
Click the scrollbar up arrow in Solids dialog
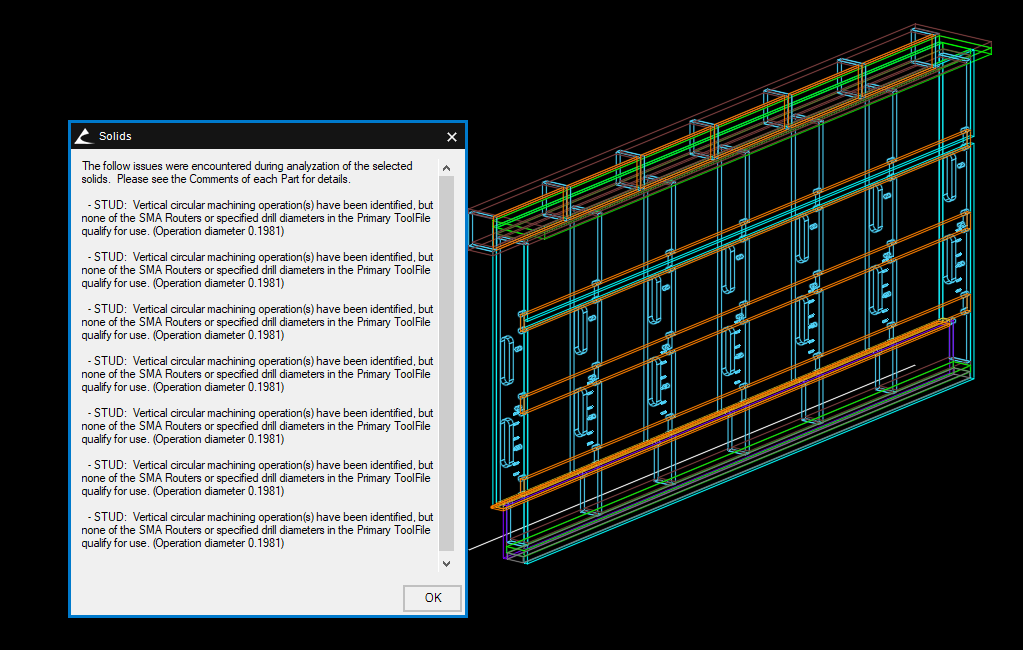coord(446,168)
